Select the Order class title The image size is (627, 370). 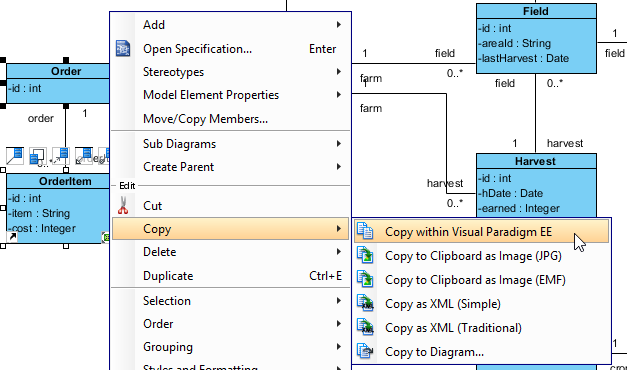click(66, 71)
